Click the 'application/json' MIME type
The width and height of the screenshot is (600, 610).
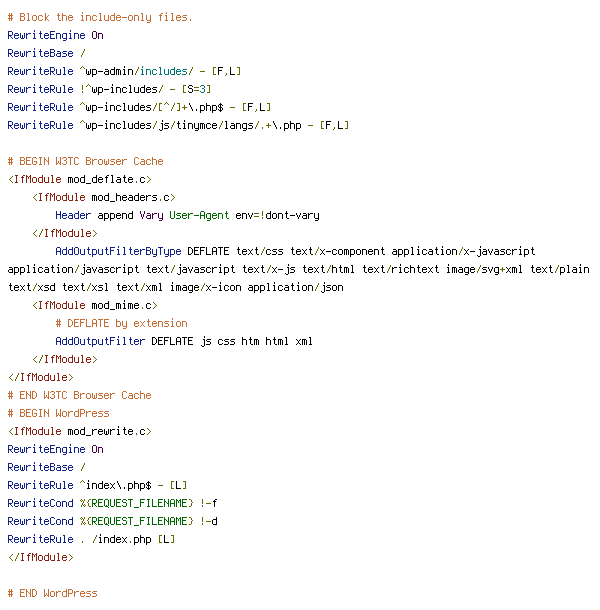[x=295, y=287]
